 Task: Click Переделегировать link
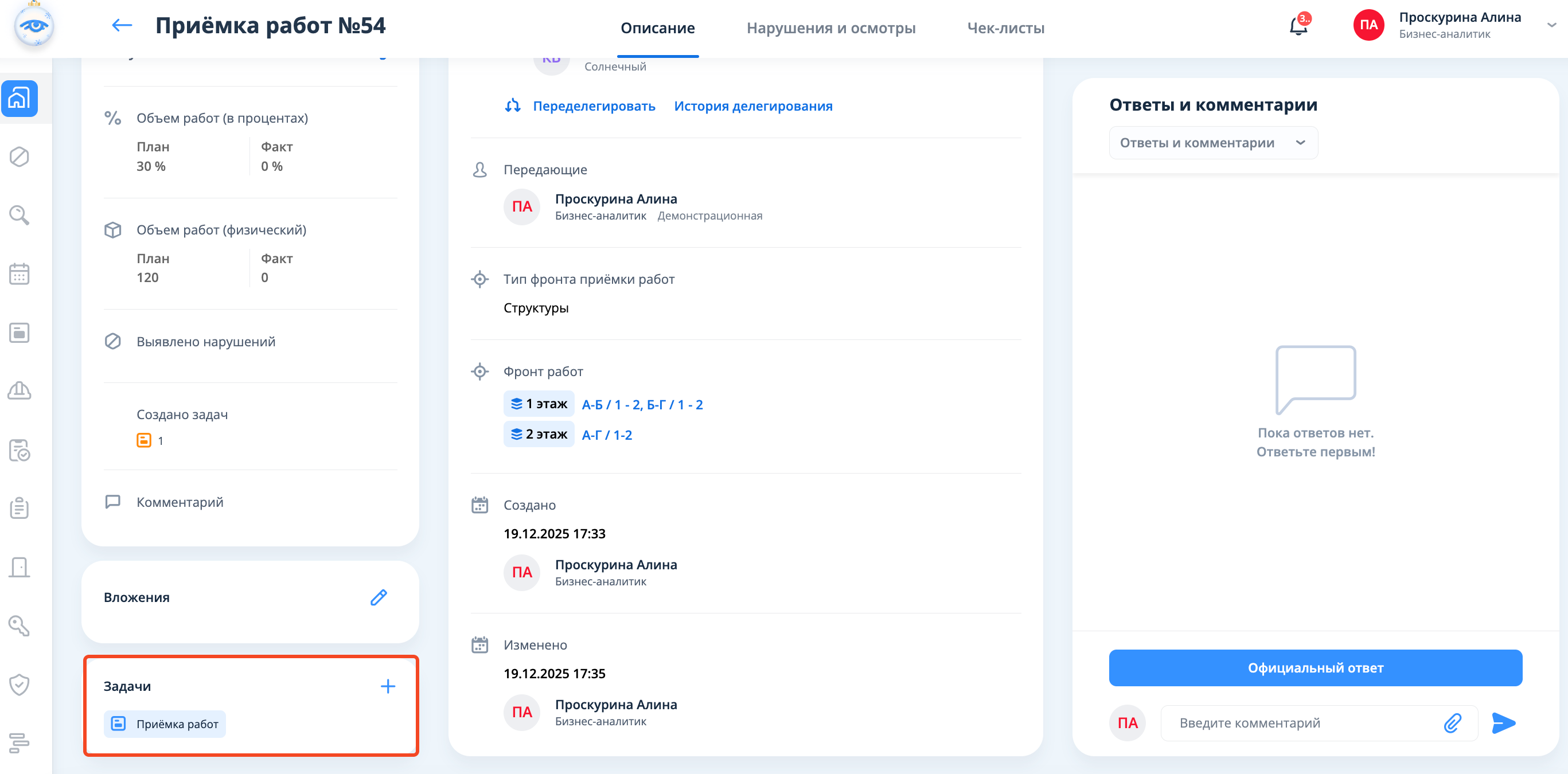pyautogui.click(x=594, y=106)
